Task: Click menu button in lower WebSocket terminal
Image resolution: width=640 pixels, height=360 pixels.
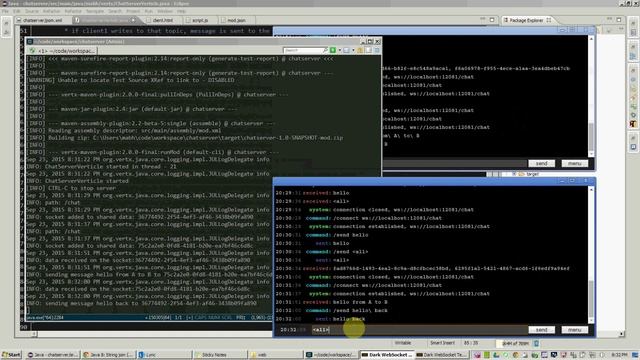Action: tap(574, 329)
